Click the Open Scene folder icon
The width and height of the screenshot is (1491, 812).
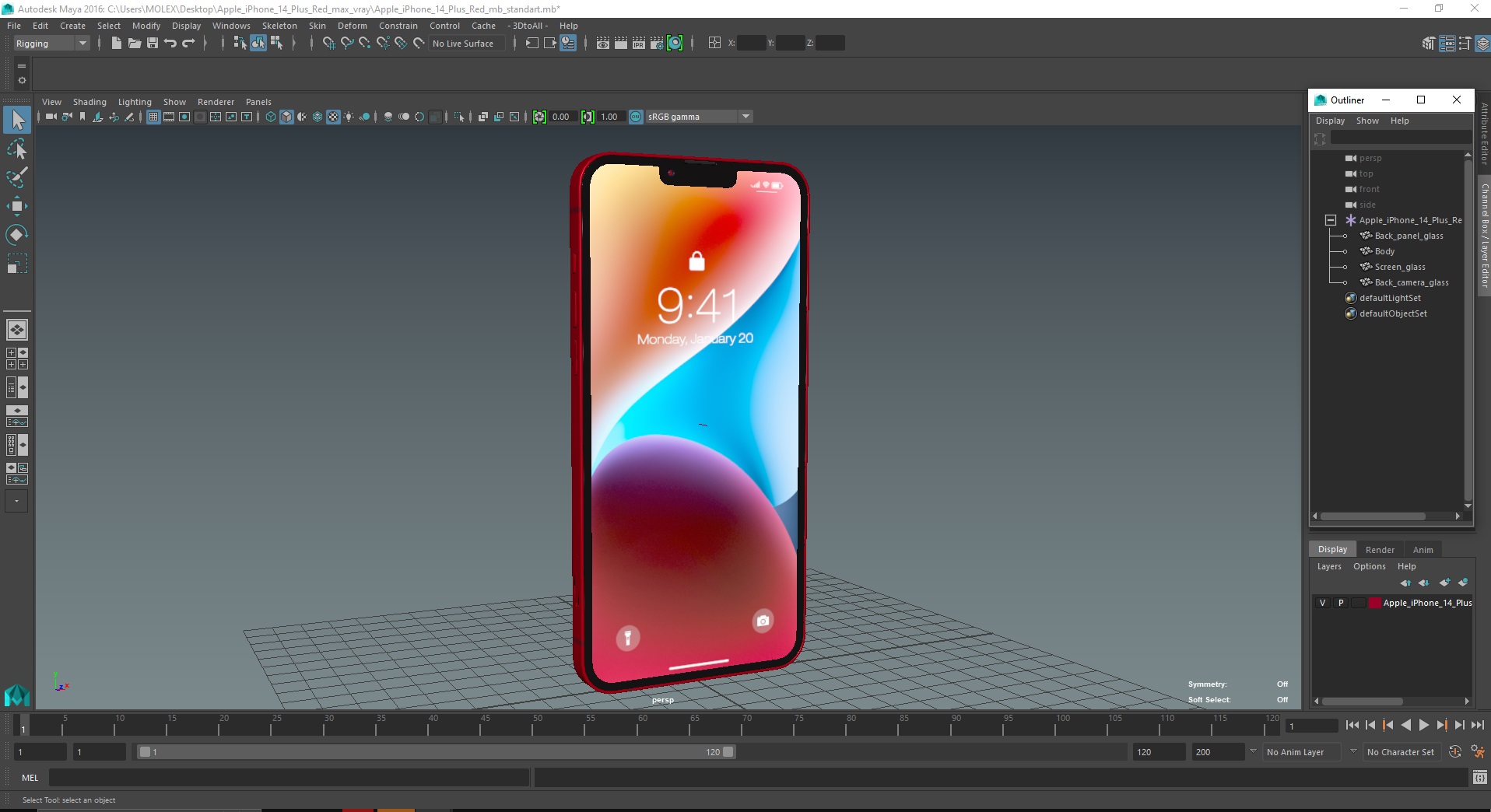coord(134,44)
